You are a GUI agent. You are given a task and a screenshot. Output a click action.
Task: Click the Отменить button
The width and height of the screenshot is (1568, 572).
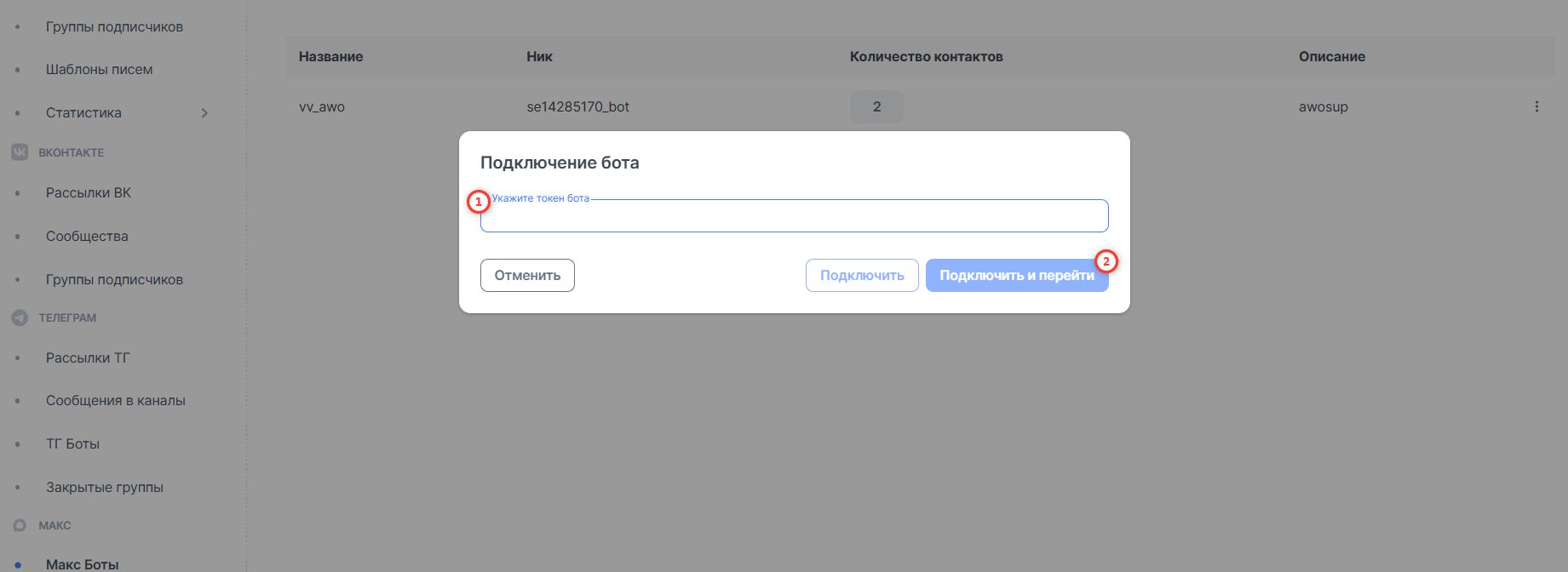click(527, 275)
